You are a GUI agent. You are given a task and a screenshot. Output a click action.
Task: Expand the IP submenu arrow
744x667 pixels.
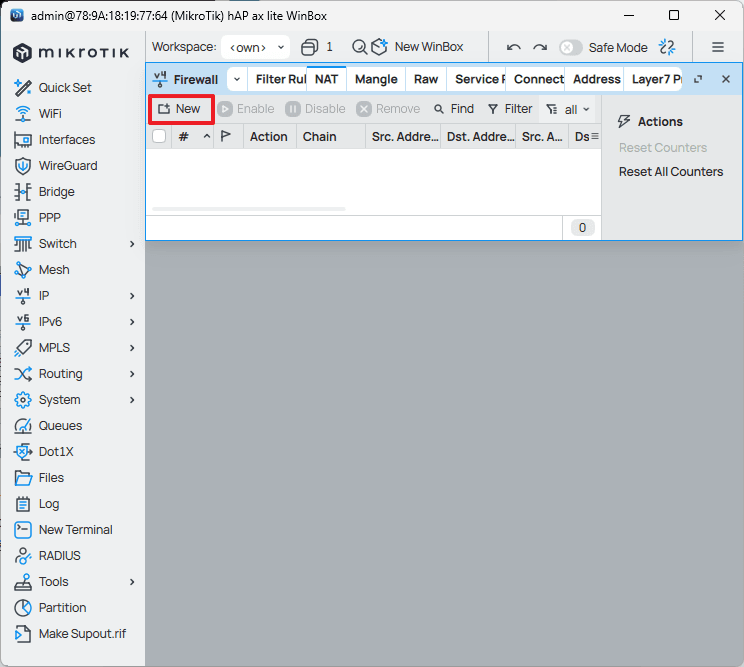point(132,296)
